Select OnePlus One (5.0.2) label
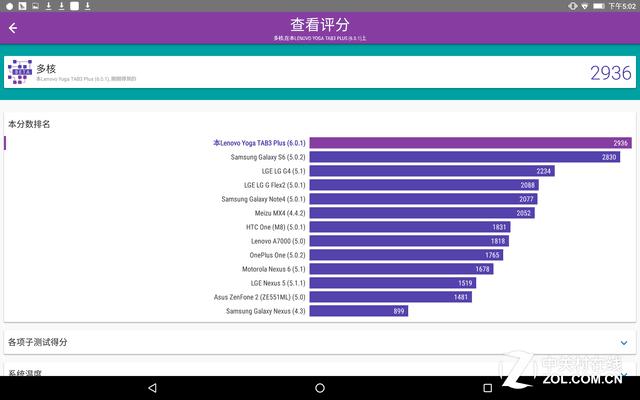The image size is (640, 400). click(277, 255)
